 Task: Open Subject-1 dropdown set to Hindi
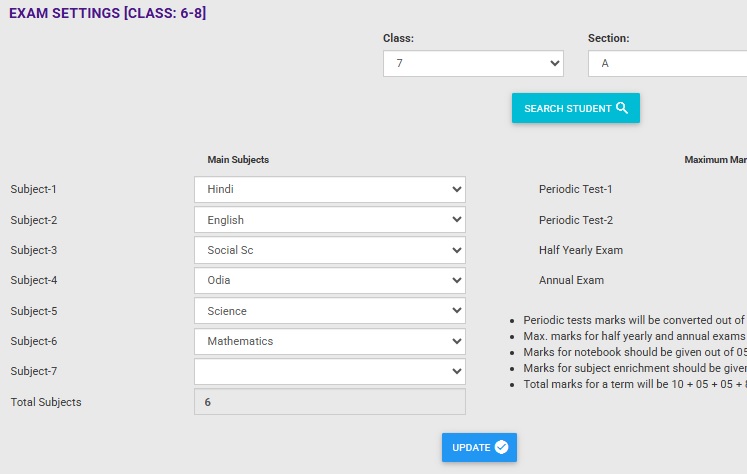330,189
